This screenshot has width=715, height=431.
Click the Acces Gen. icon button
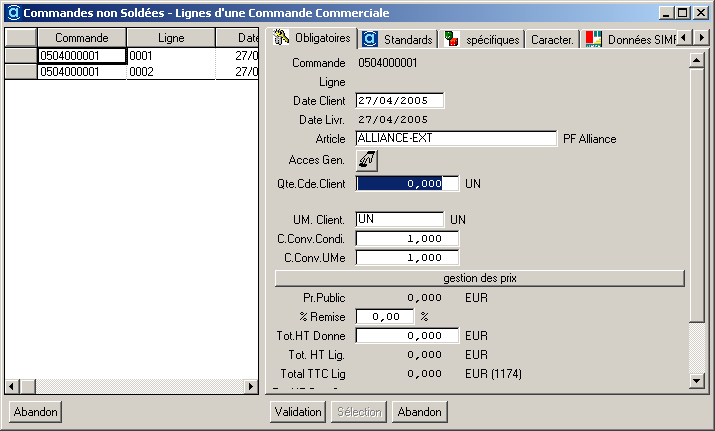367,159
